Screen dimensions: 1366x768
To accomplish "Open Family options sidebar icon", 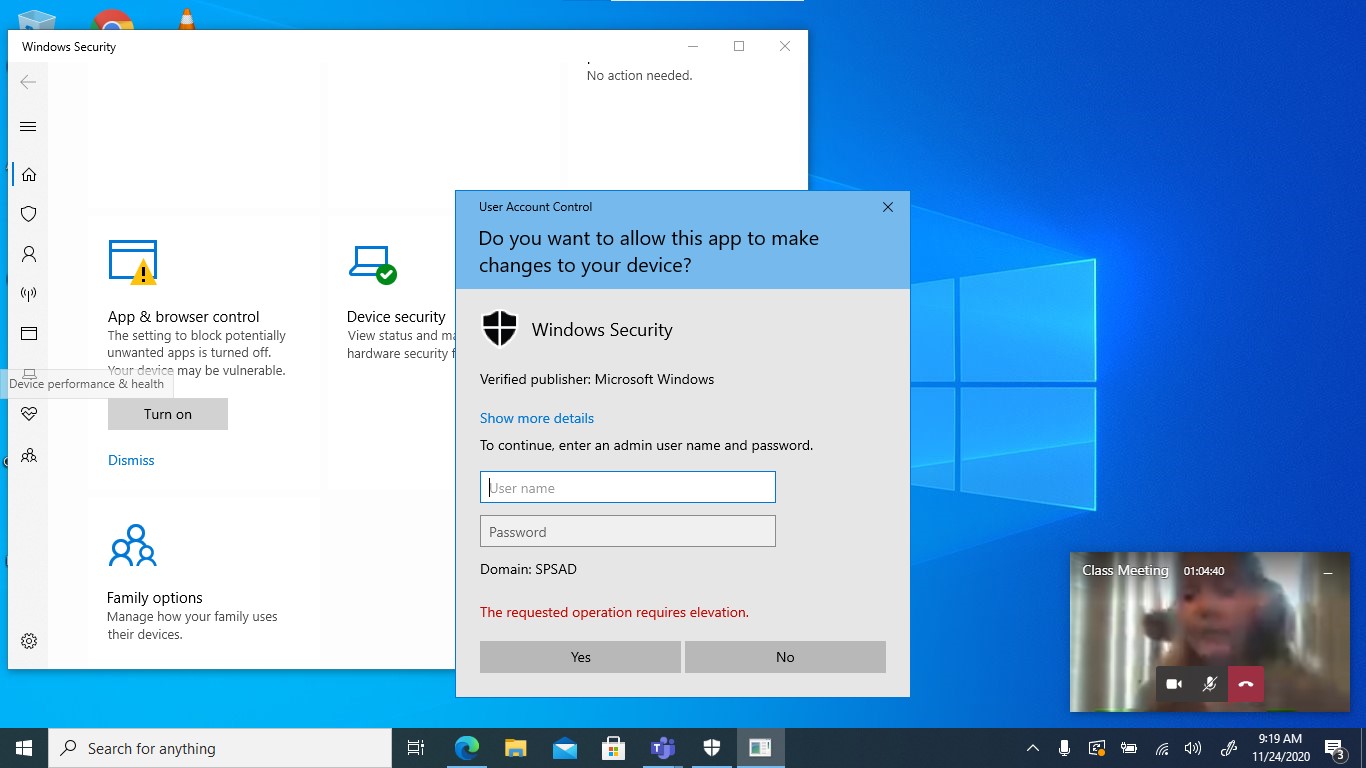I will coord(29,455).
